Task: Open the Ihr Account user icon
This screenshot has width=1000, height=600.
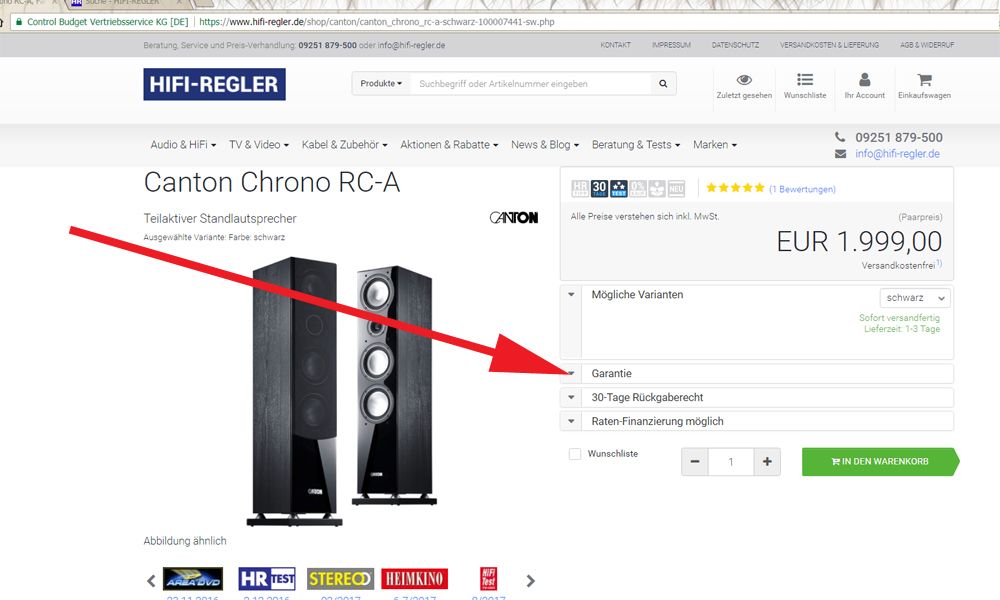Action: [x=864, y=79]
